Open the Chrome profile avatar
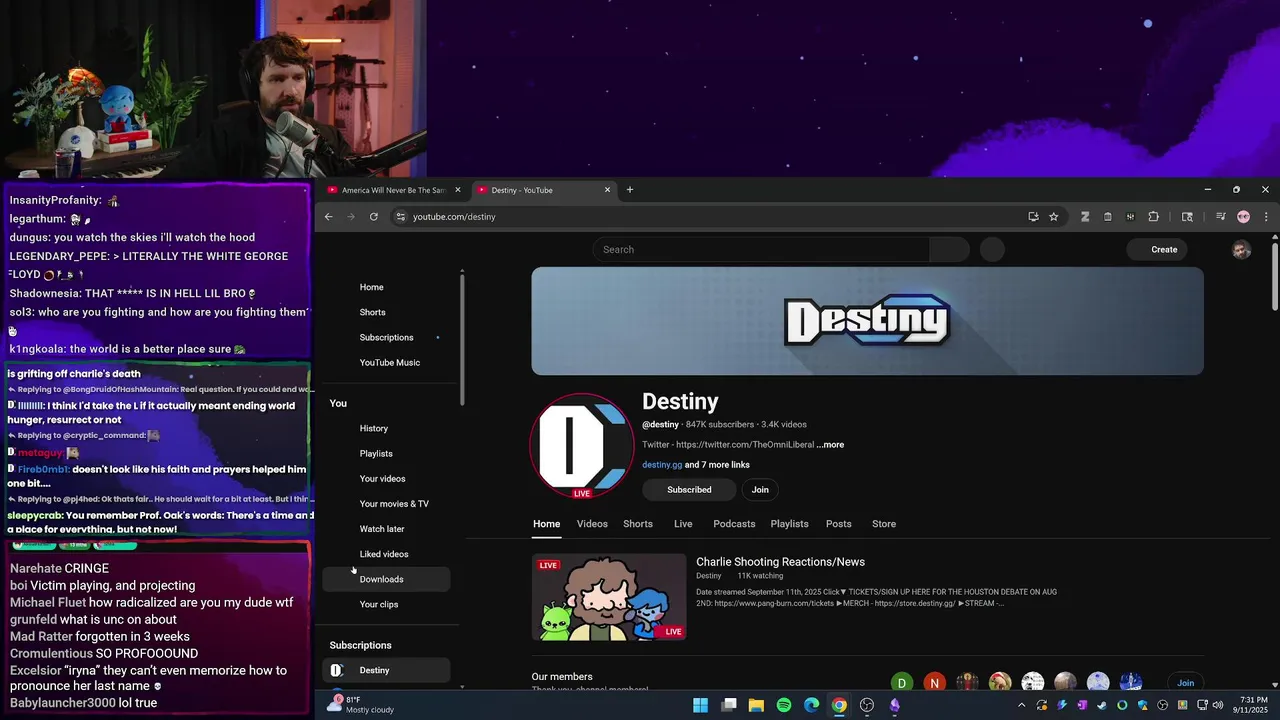The width and height of the screenshot is (1280, 720). [x=1243, y=217]
